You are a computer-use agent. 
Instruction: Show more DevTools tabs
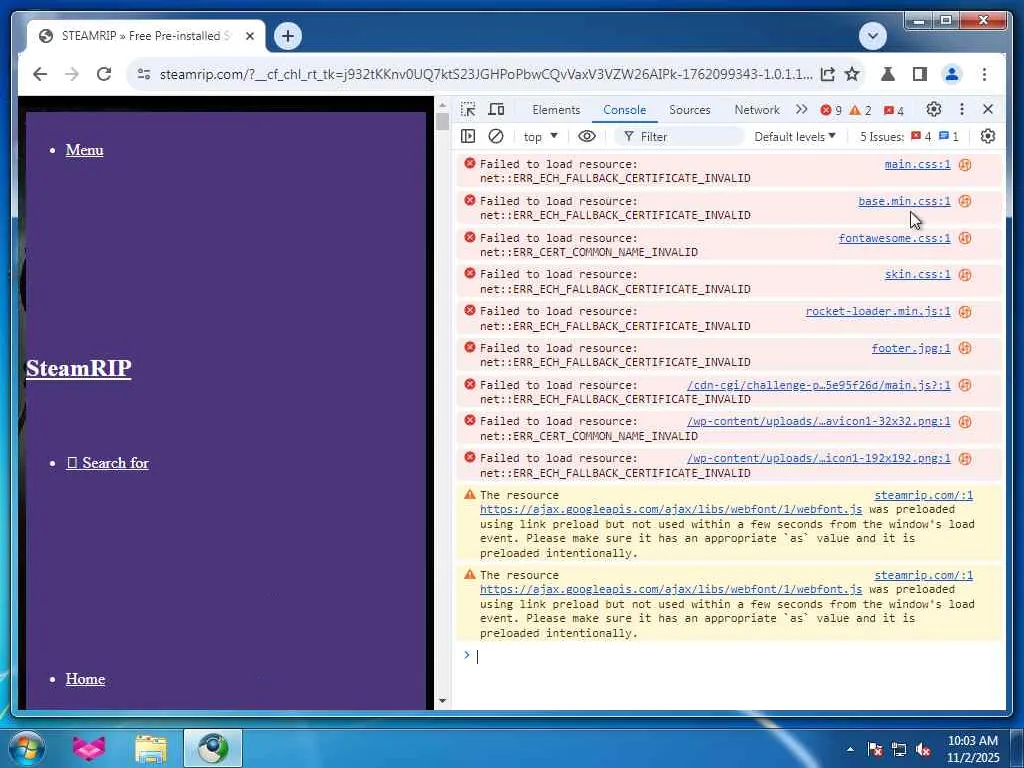tap(801, 109)
